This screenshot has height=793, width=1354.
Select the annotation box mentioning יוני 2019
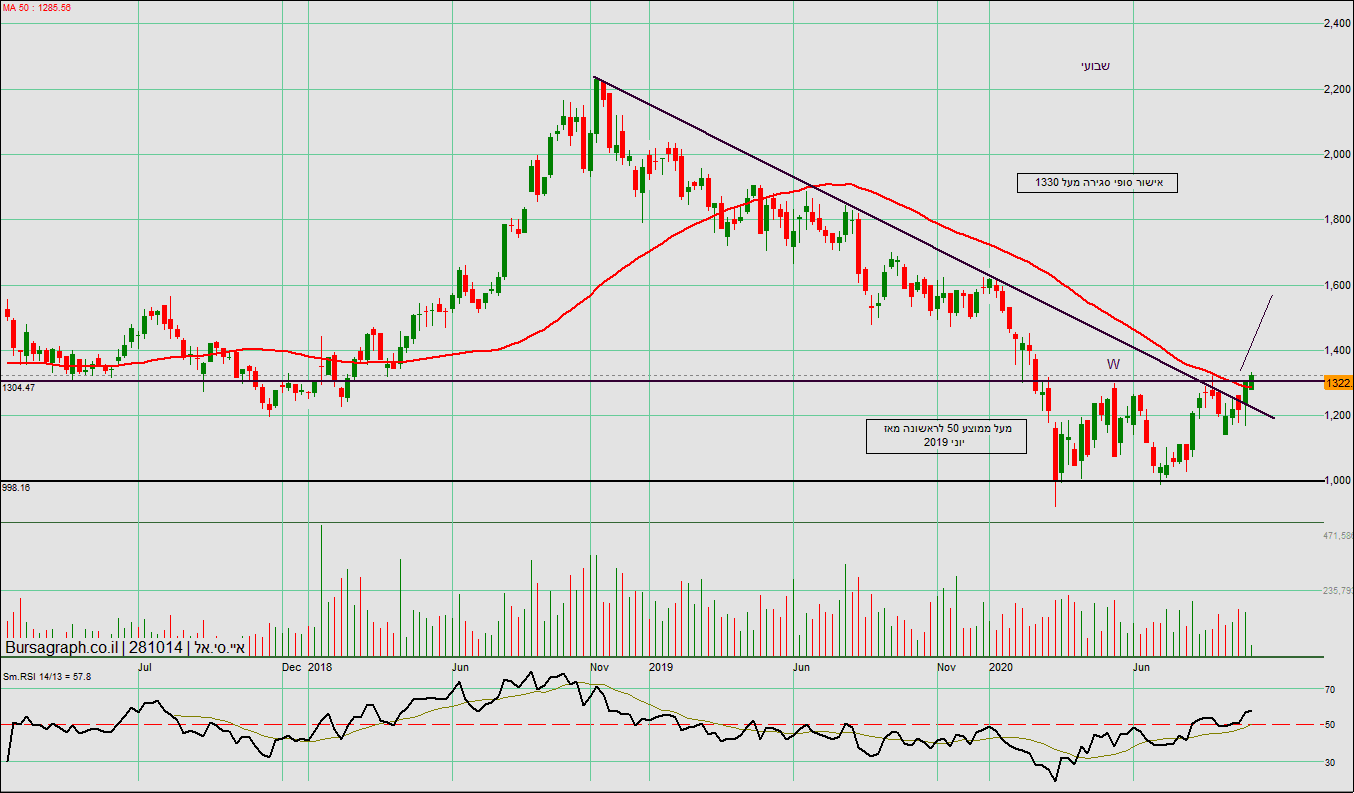pyautogui.click(x=946, y=435)
